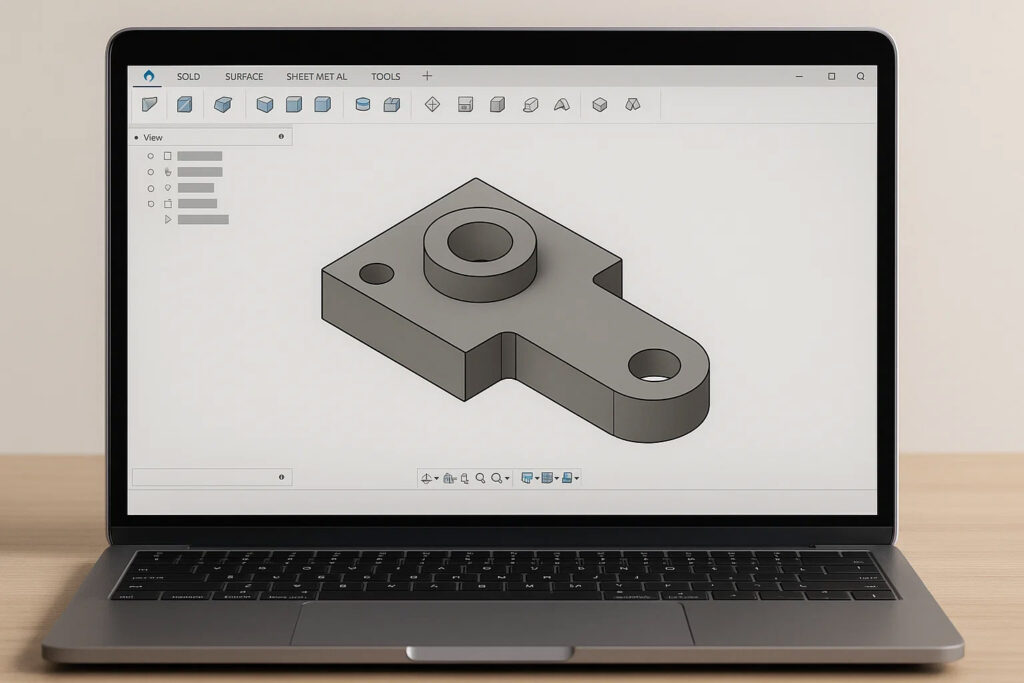
Task: Click the magnifier zoom icon in bottom navigation bar
Action: click(480, 478)
